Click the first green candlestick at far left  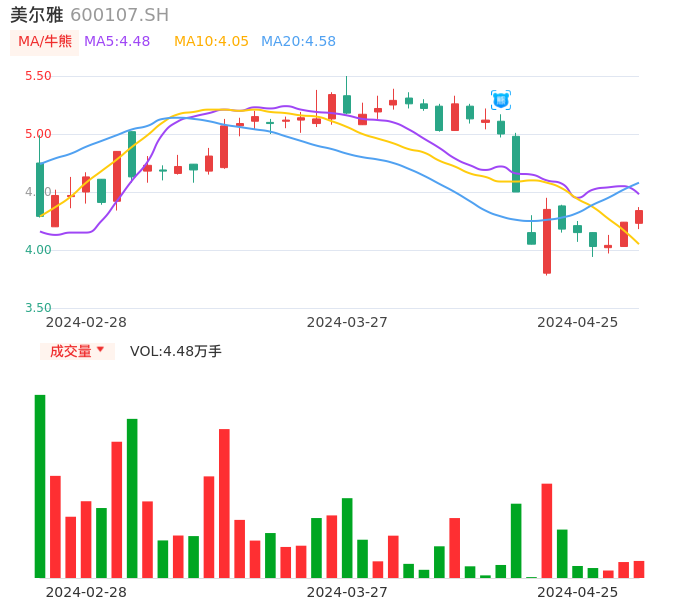pos(40,189)
